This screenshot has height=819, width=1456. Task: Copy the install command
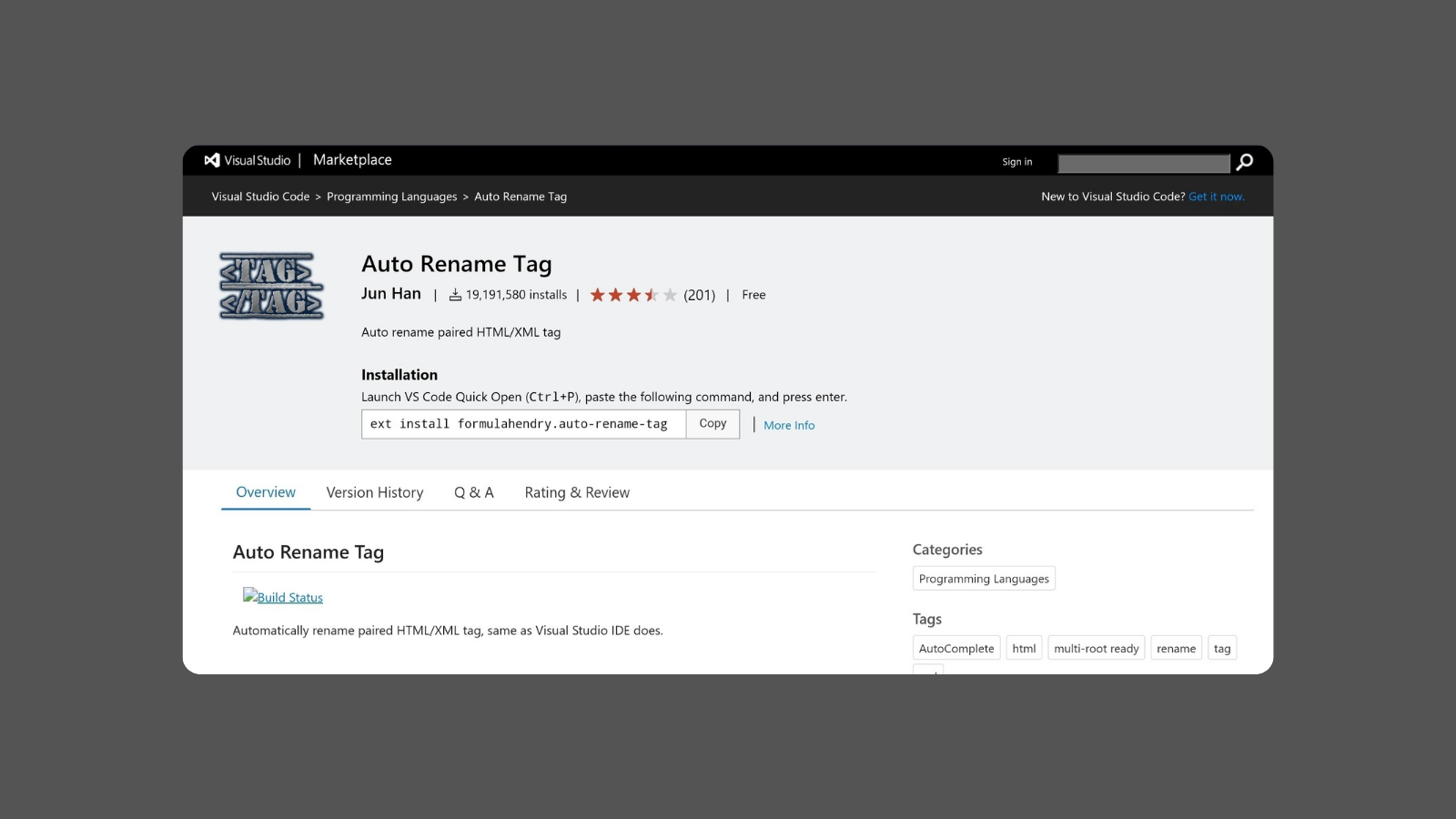pos(713,423)
